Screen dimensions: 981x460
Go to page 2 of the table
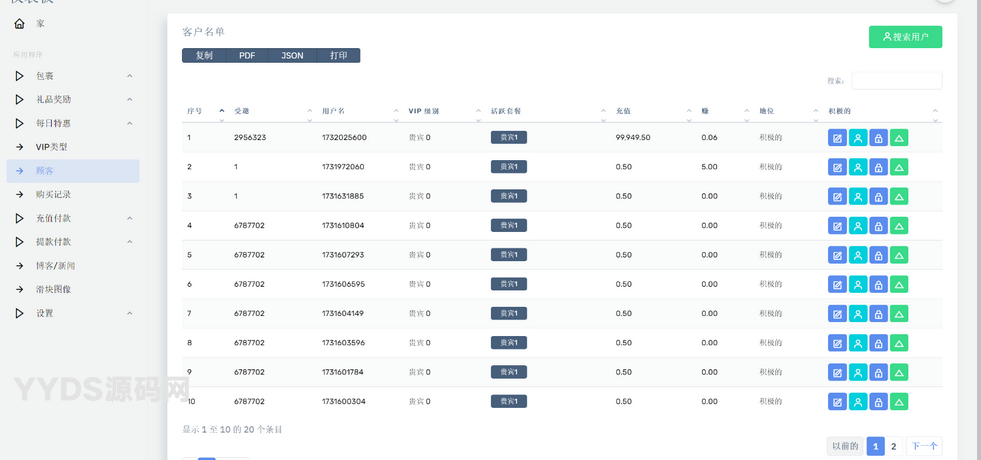click(x=894, y=446)
